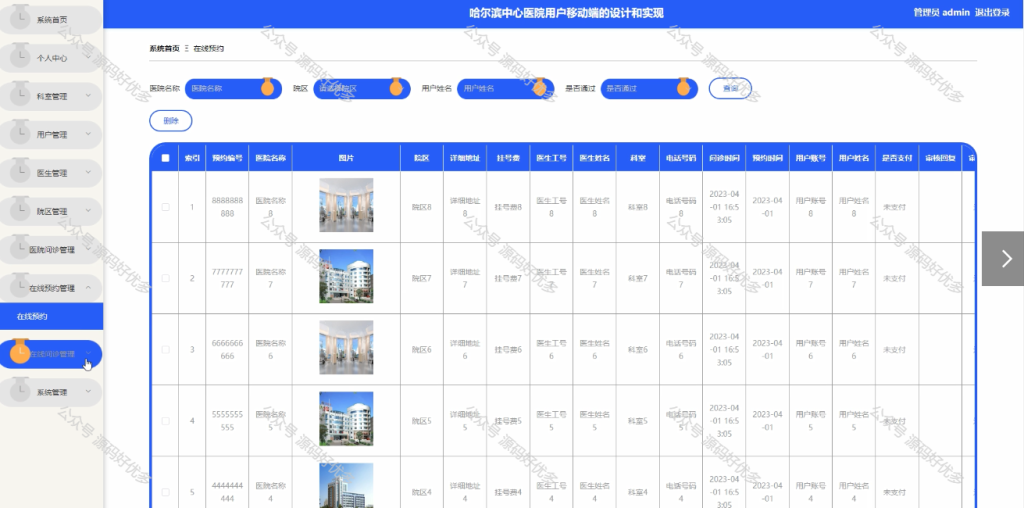This screenshot has height=508, width=1024.
Task: Toggle the select-all checkbox in table header
Action: point(165,158)
